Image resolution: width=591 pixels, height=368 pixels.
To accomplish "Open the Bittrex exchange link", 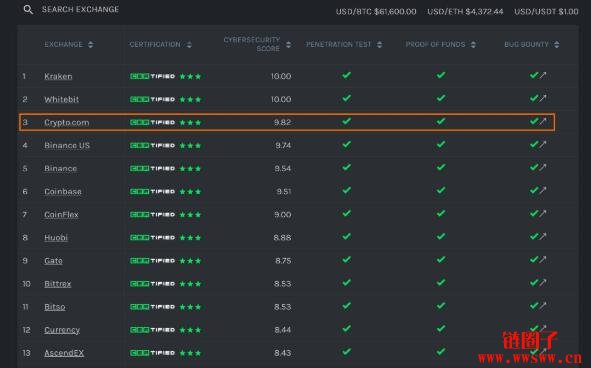I will coord(57,284).
